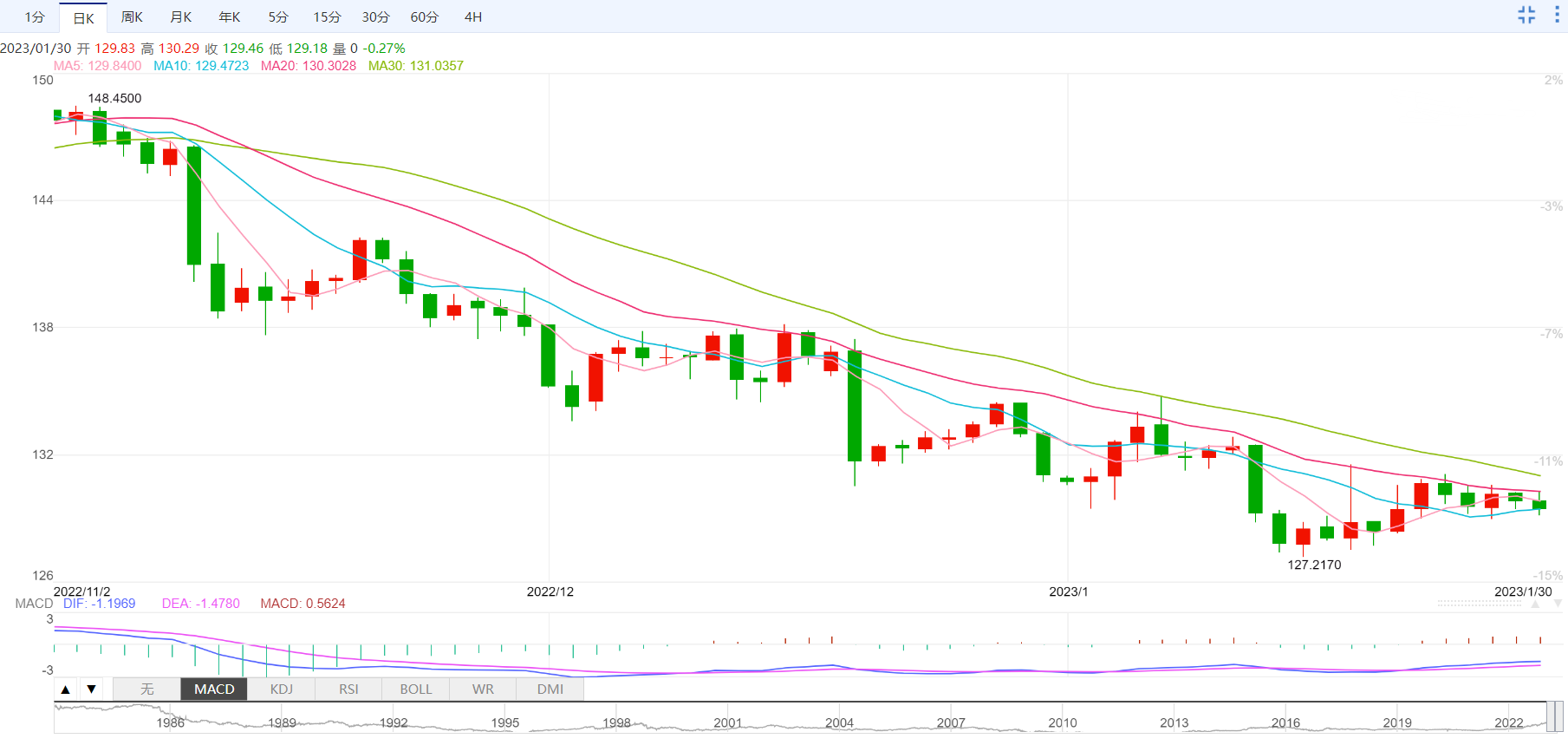This screenshot has height=745, width=1568.
Task: Switch to the 1分 chart tab
Action: (35, 17)
